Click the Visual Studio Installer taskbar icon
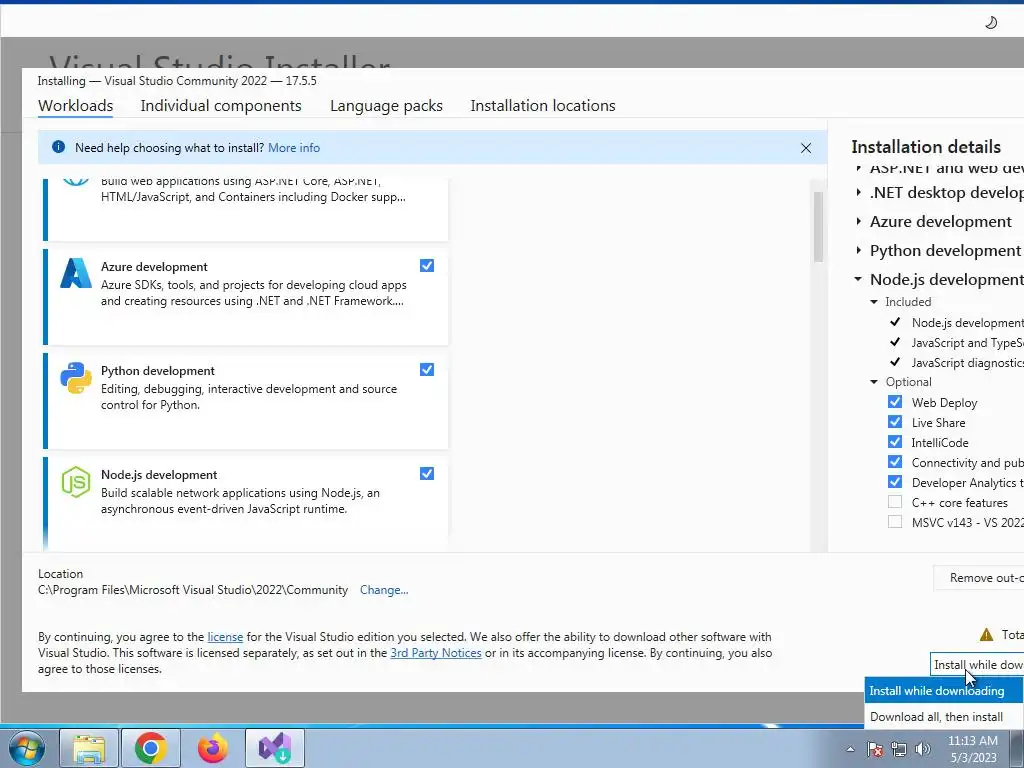The image size is (1024, 768). coord(275,748)
